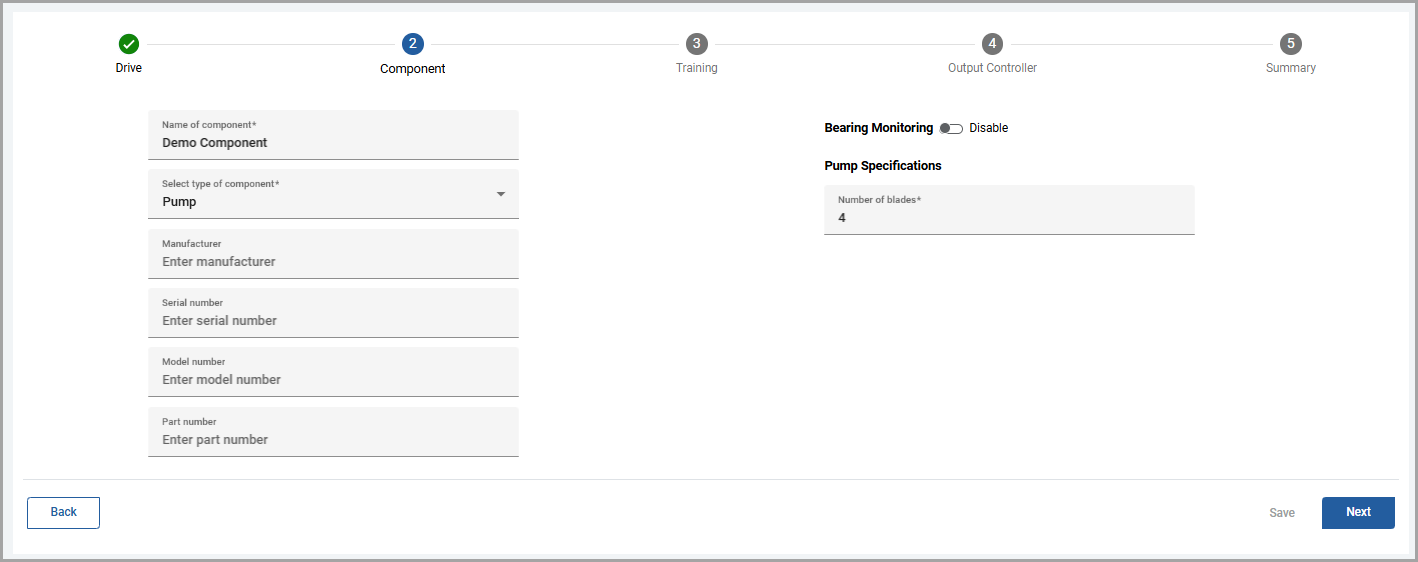Click the Output Controller step label

(991, 68)
